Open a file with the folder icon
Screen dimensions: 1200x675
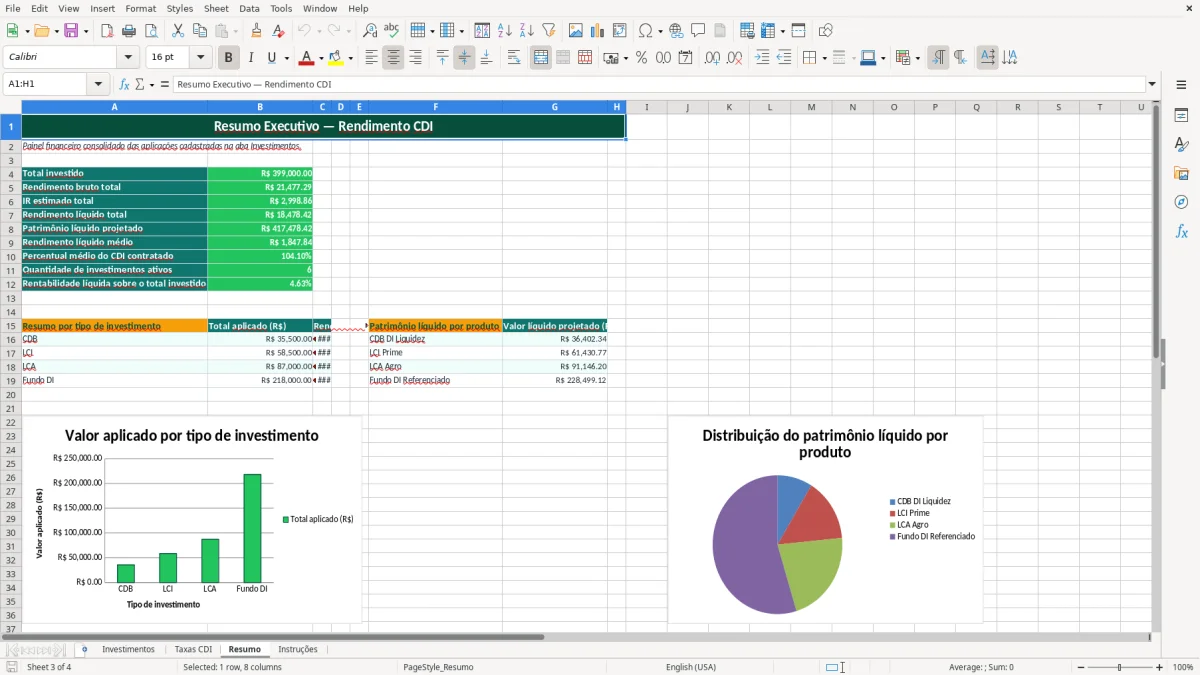tap(40, 31)
